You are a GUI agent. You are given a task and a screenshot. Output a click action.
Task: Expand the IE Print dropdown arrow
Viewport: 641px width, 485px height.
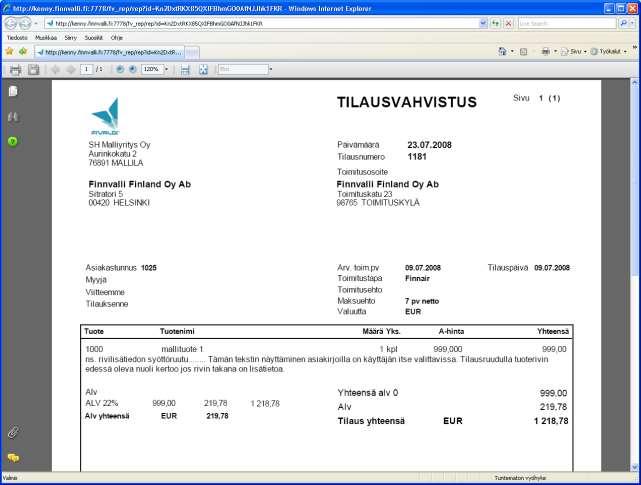pyautogui.click(x=555, y=52)
